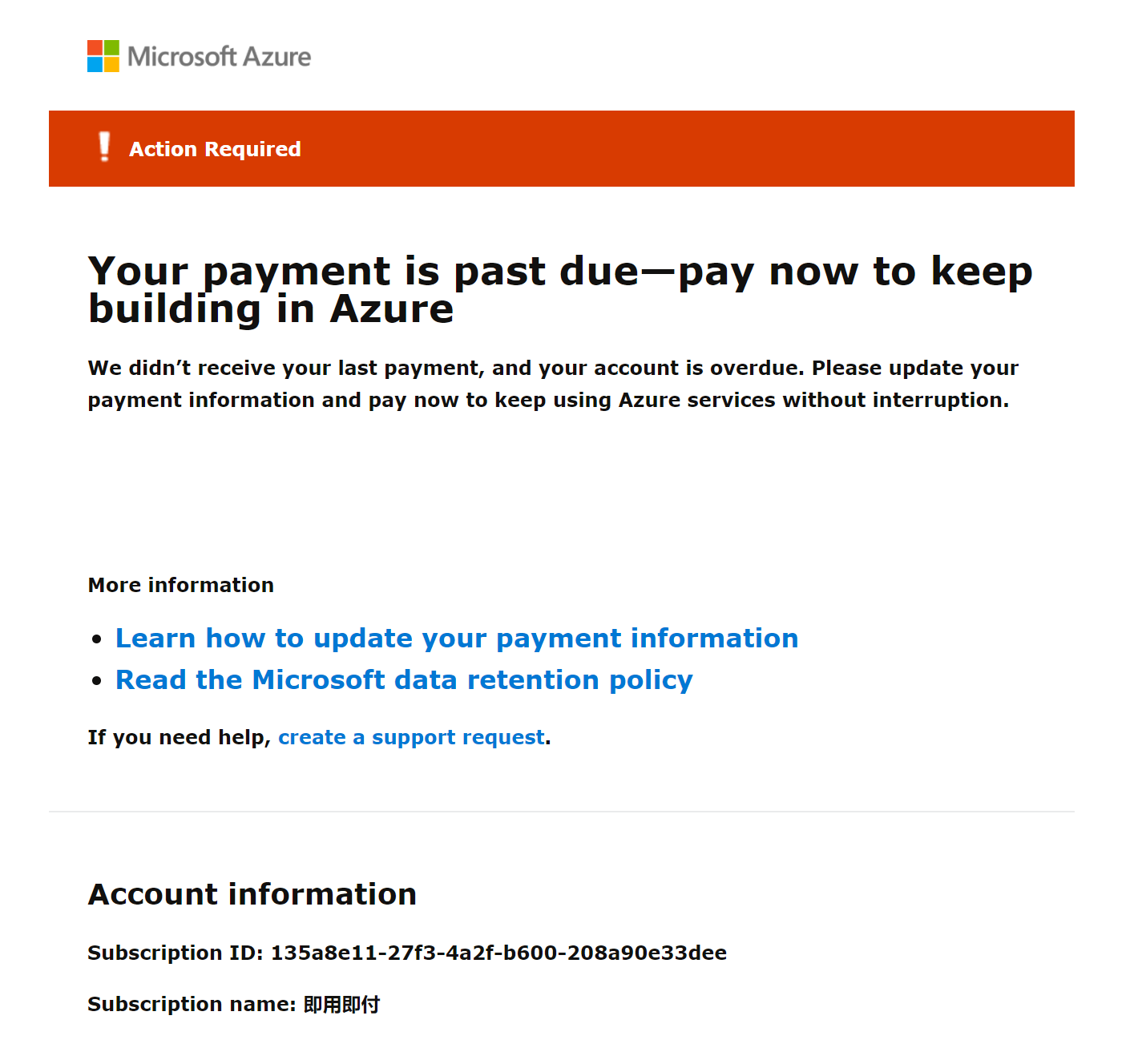
Task: Click the overdue account description paragraph
Action: pos(553,384)
